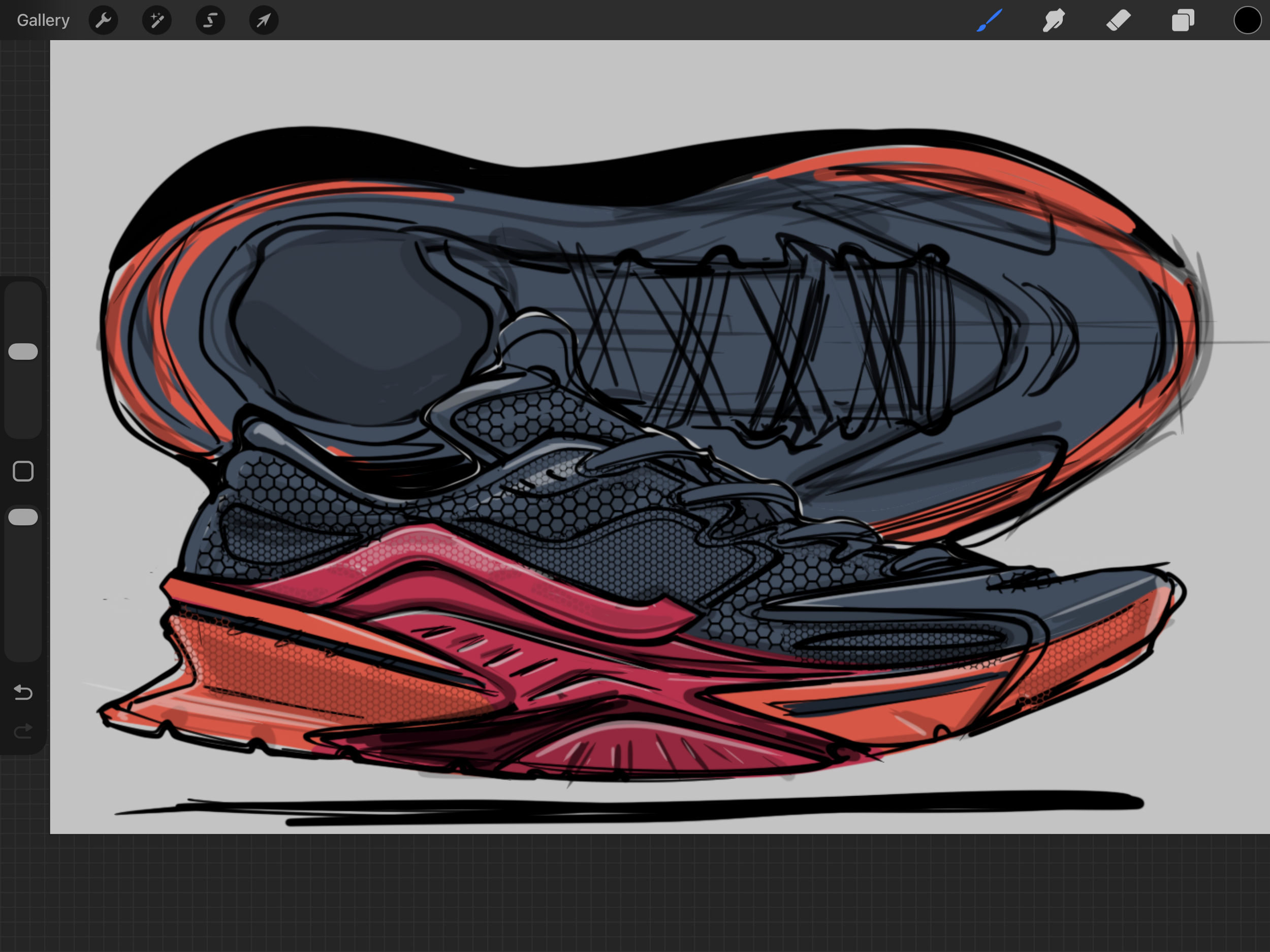Open the Layers panel
Image resolution: width=1270 pixels, height=952 pixels.
(x=1183, y=21)
